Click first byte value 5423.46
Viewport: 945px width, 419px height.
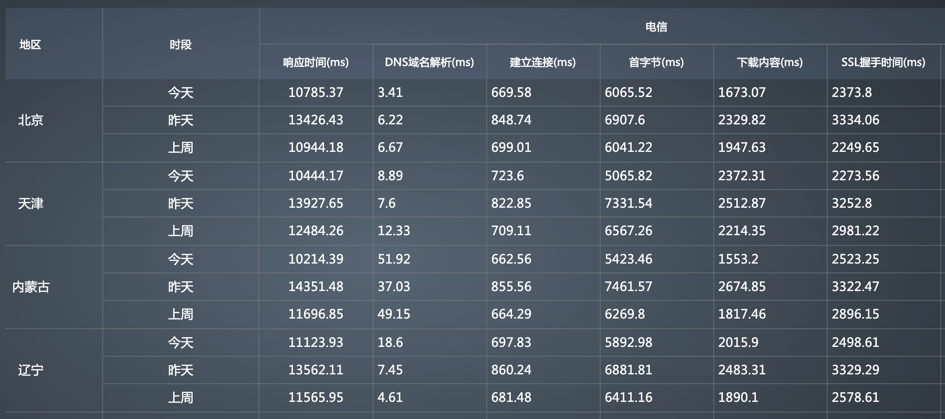click(x=629, y=259)
